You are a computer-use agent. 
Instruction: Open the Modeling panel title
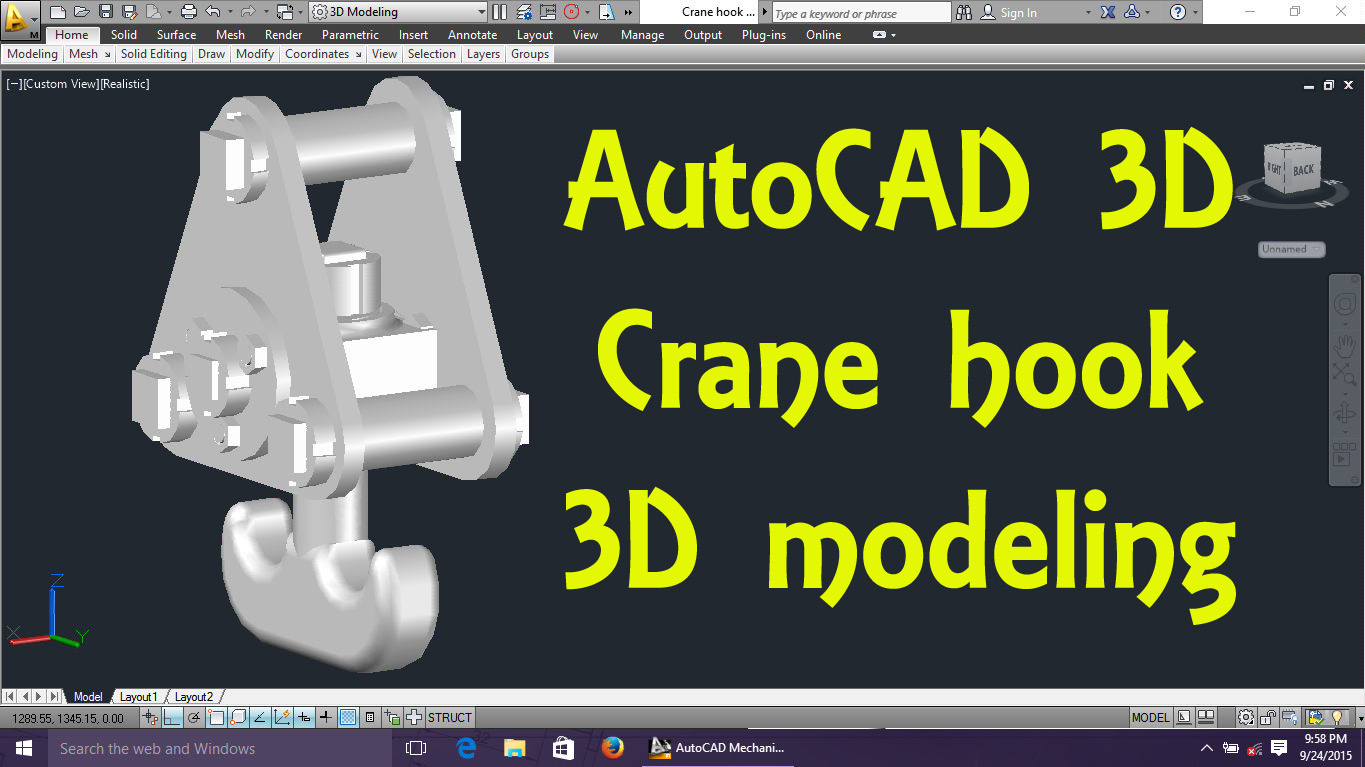click(x=32, y=54)
